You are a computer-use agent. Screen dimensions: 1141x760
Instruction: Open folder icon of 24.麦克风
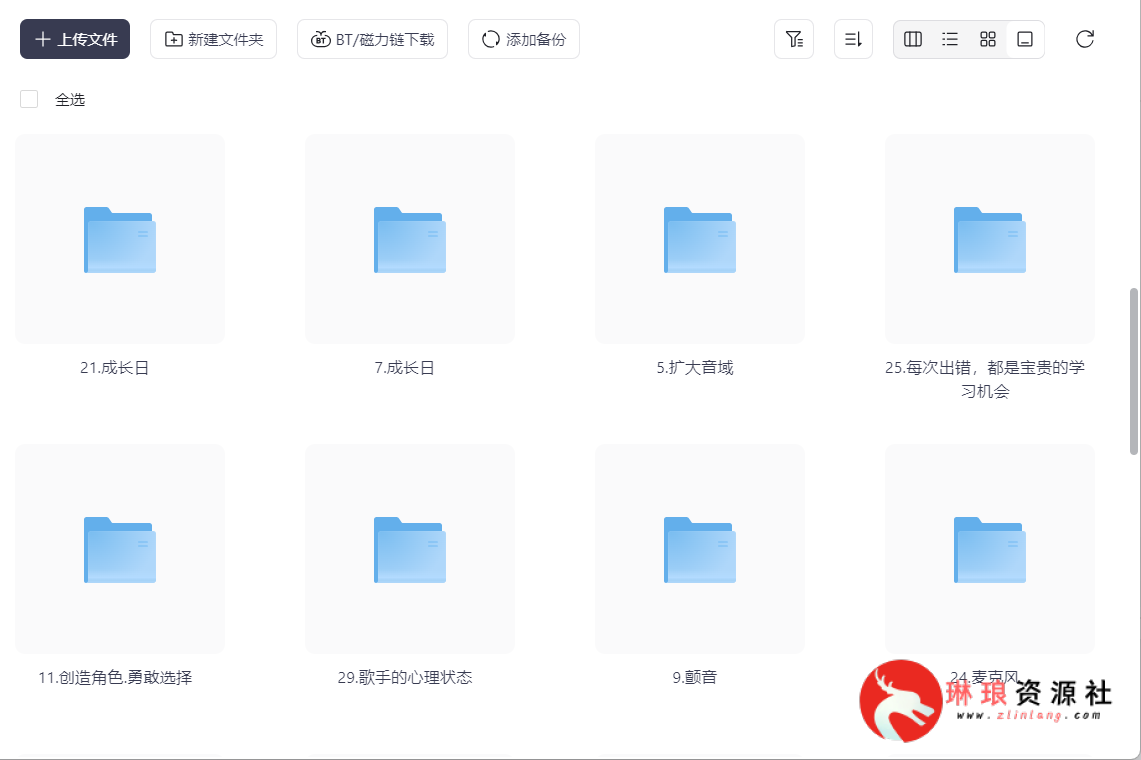click(990, 550)
